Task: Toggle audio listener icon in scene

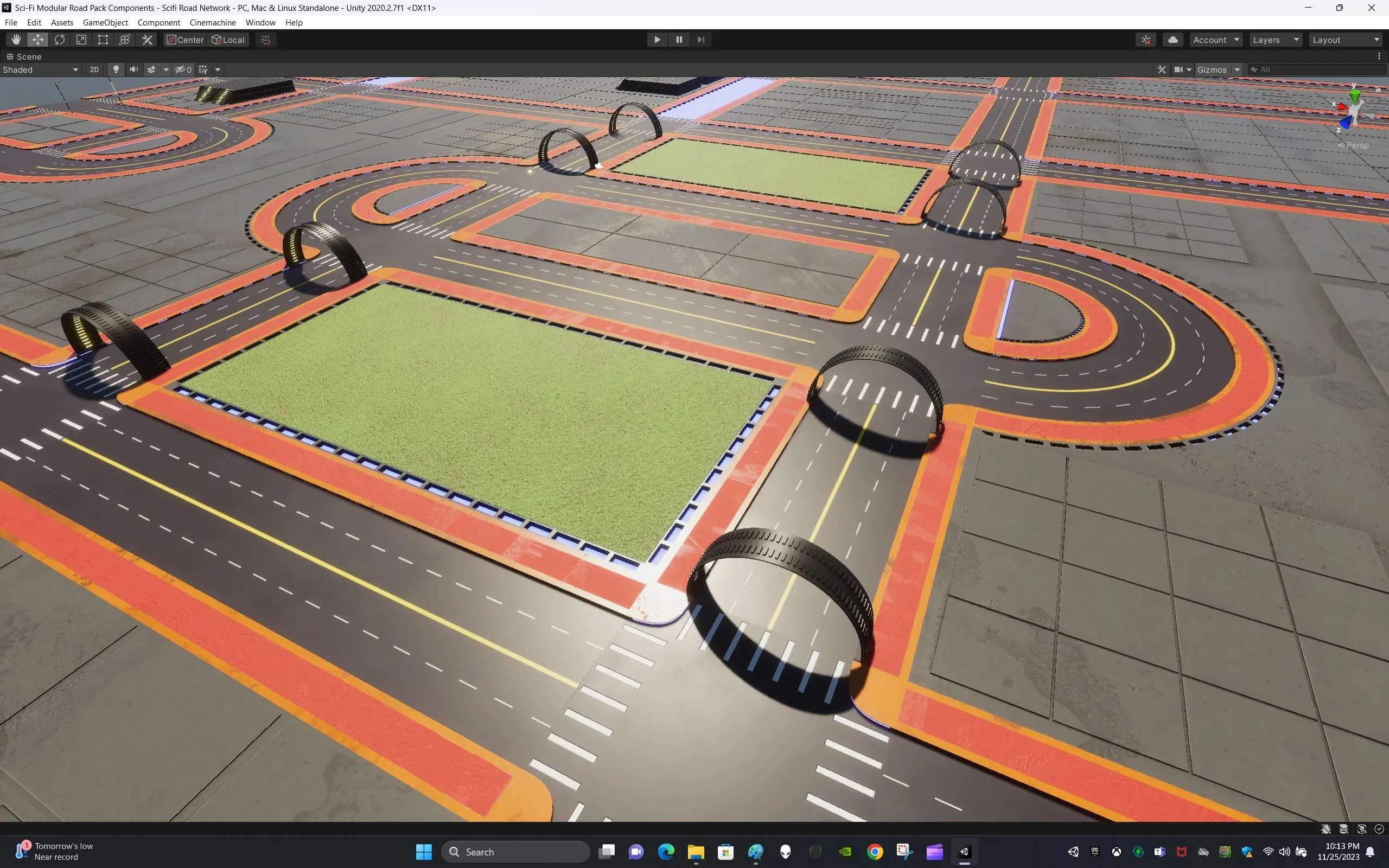Action: tap(131, 69)
